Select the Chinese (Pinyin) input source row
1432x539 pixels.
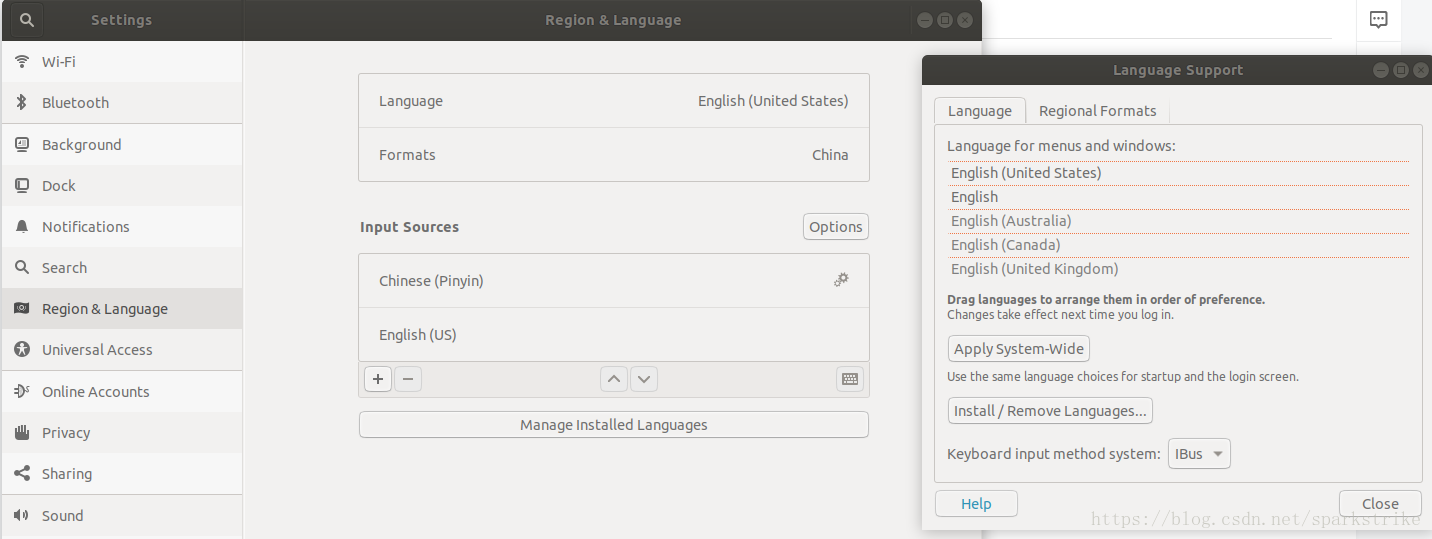coord(614,281)
